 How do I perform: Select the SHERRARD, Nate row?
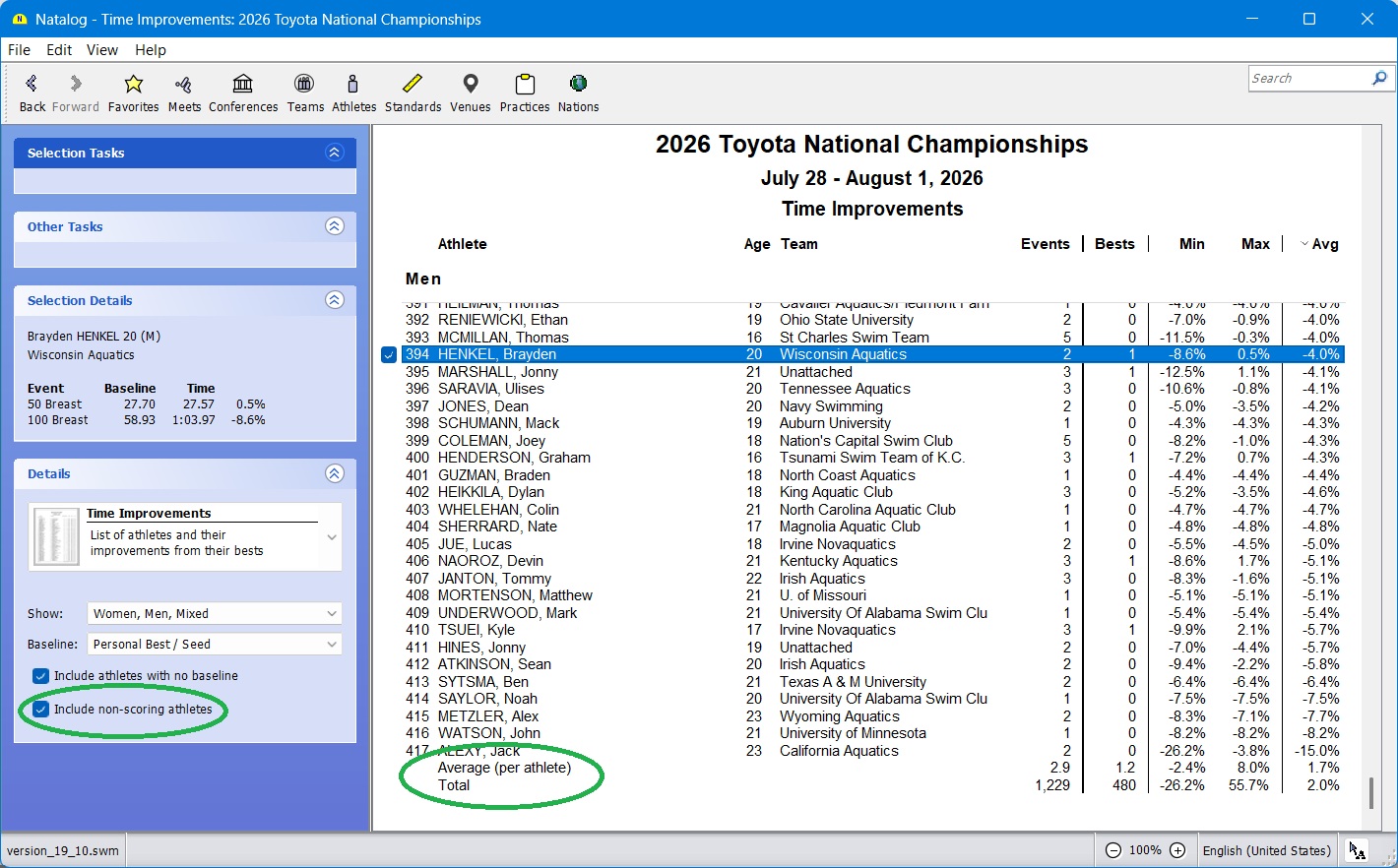873,527
